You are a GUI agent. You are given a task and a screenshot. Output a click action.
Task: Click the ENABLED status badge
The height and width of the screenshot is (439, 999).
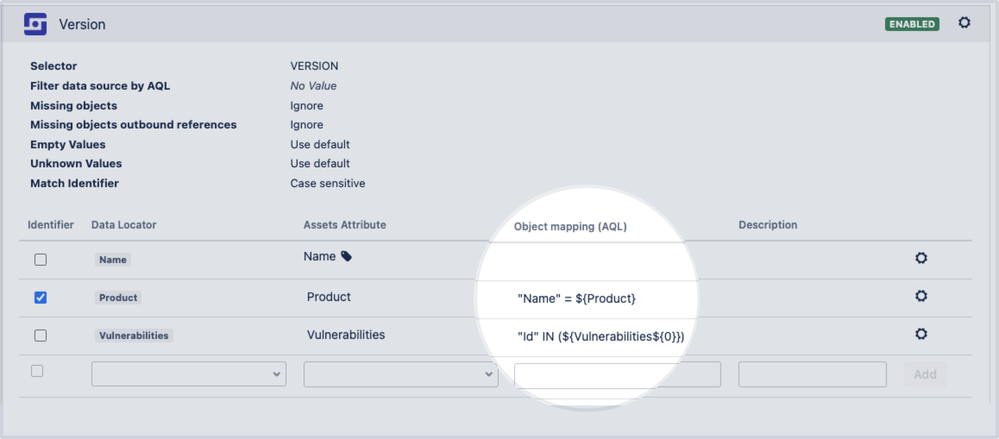pos(912,24)
